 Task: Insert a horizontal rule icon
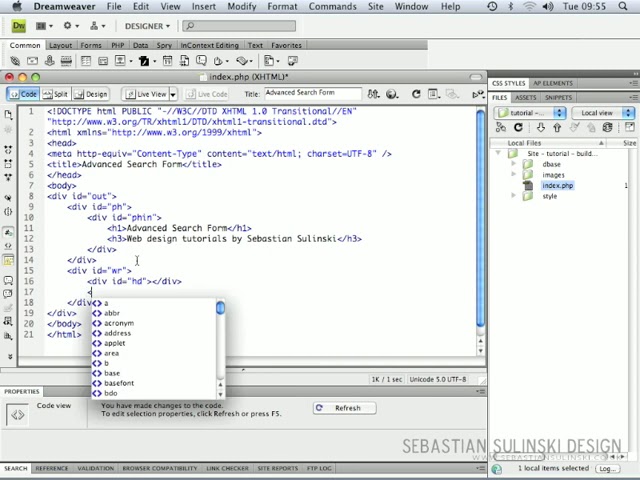(66, 61)
